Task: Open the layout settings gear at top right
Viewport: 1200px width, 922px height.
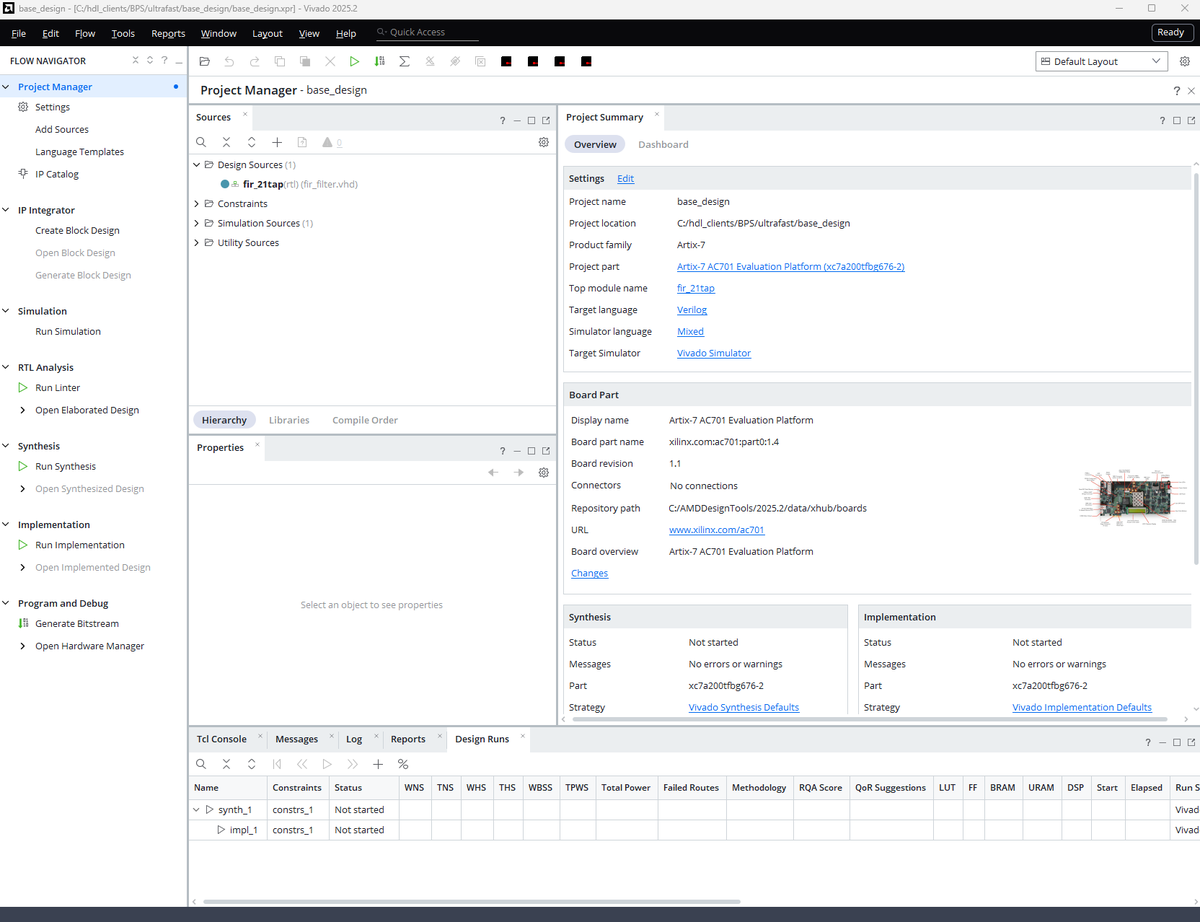Action: coord(1185,61)
